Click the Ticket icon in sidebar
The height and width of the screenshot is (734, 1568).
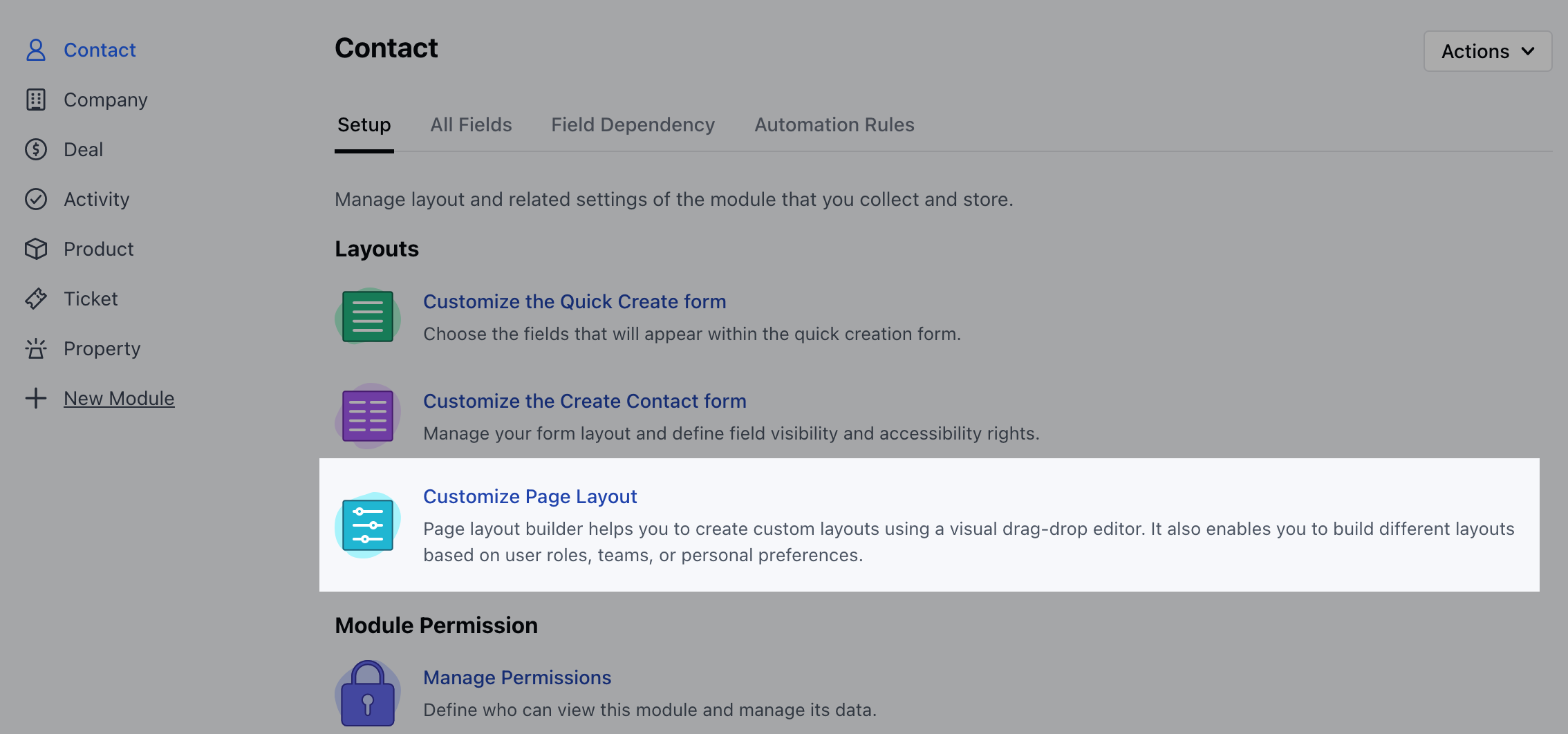[36, 299]
